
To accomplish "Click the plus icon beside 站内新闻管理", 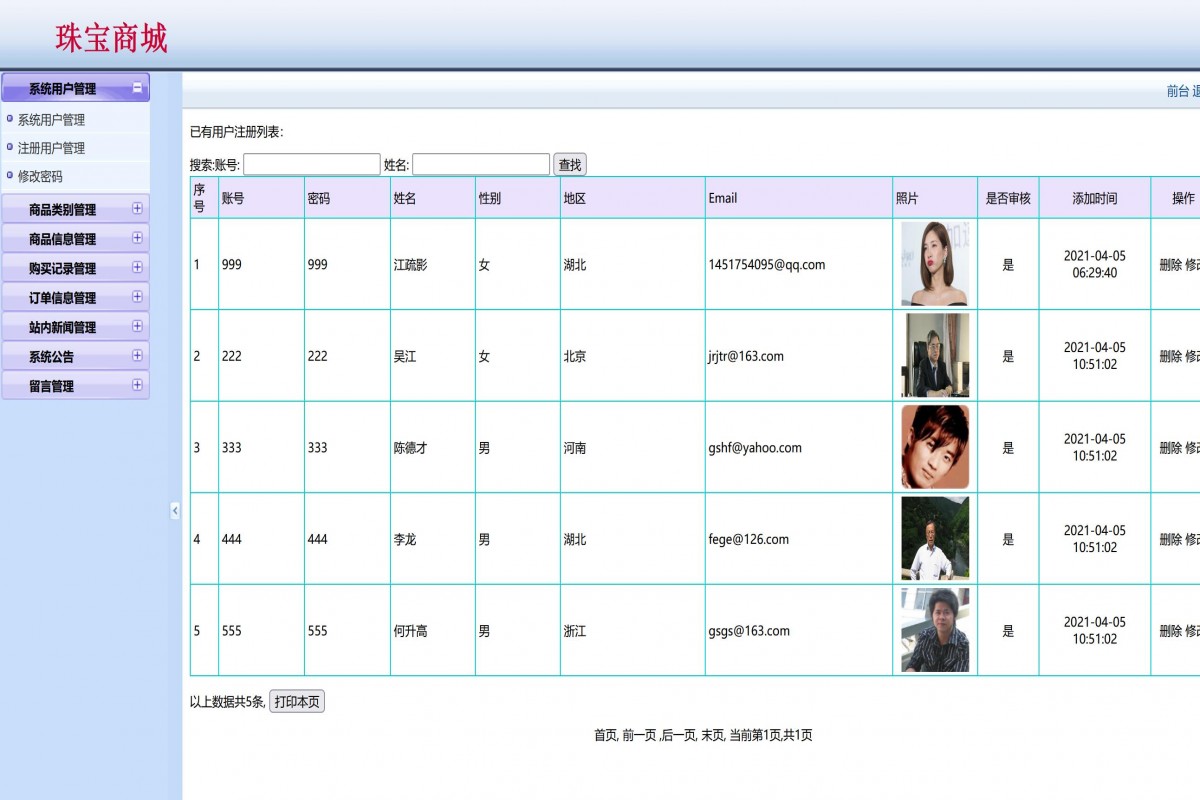I will 137,326.
